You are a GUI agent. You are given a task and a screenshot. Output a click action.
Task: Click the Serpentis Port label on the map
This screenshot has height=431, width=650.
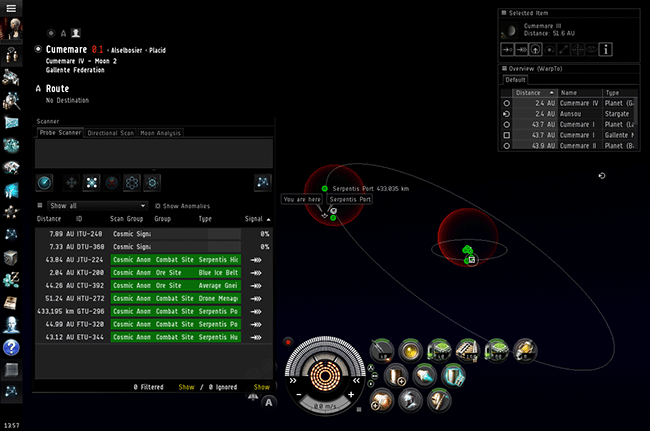(x=350, y=199)
